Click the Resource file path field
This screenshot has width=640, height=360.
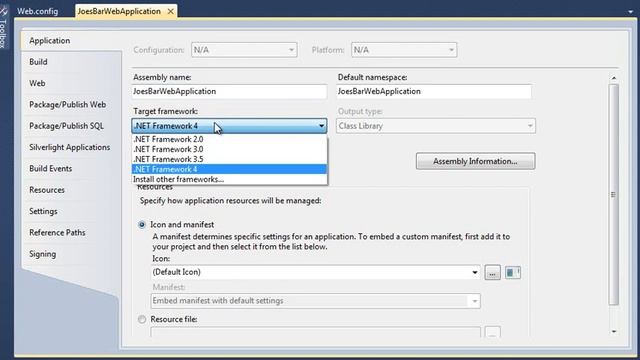[316, 332]
